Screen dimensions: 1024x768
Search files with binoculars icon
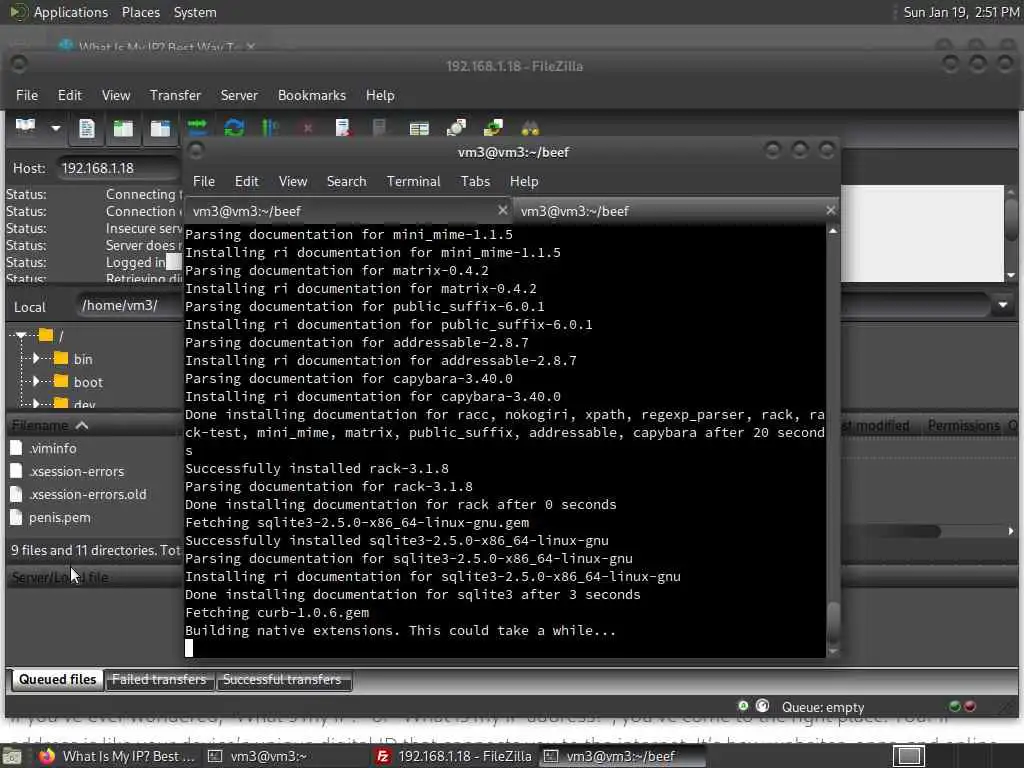click(530, 127)
